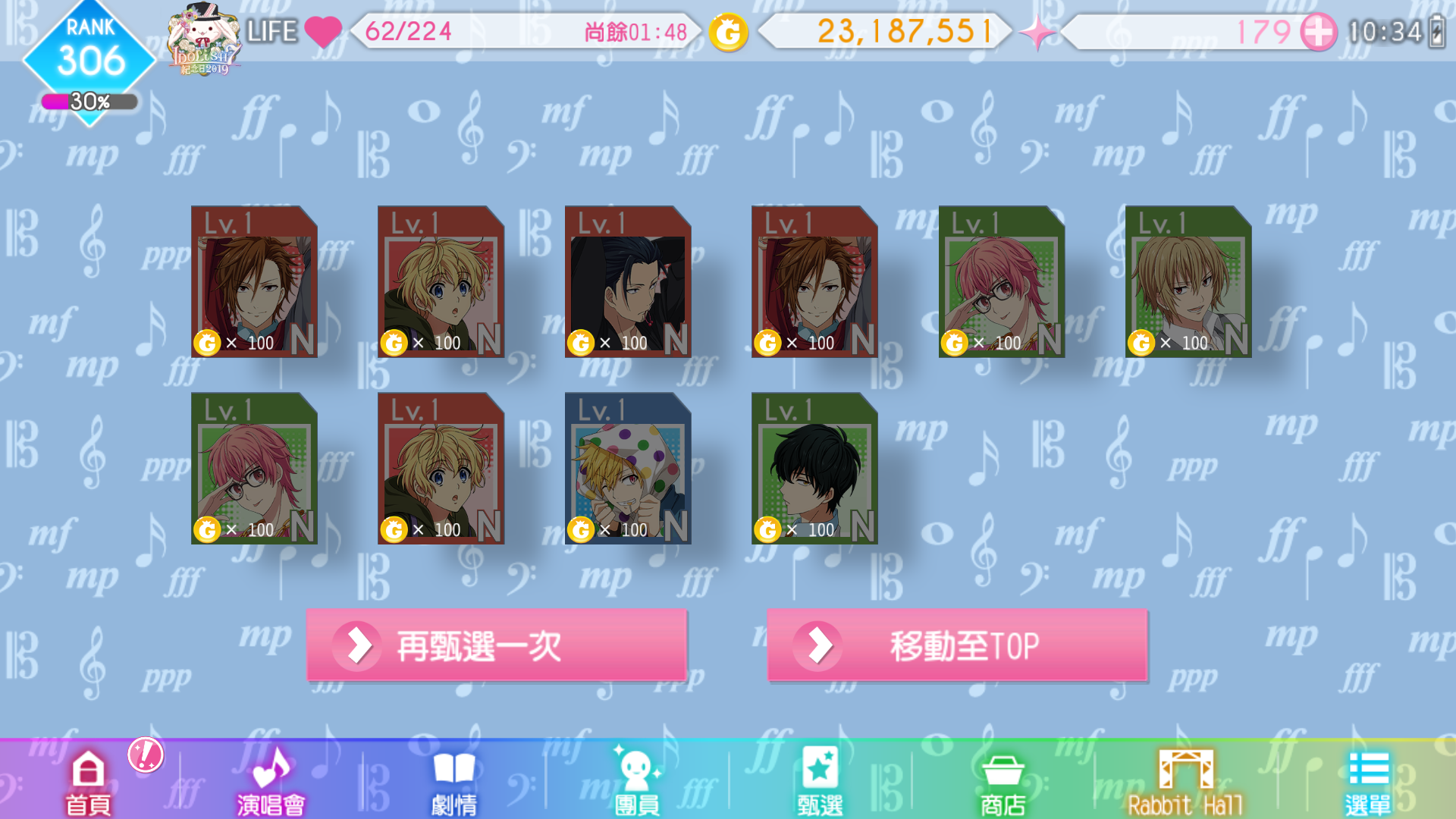Select the black-haired card with red background

(628, 281)
